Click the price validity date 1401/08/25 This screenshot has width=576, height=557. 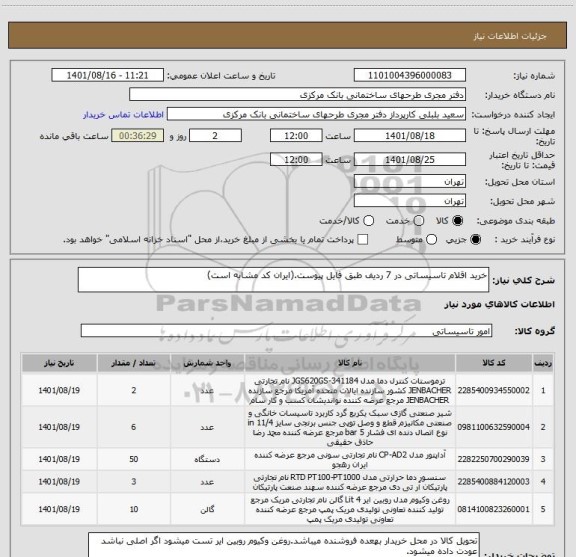pyautogui.click(x=410, y=159)
